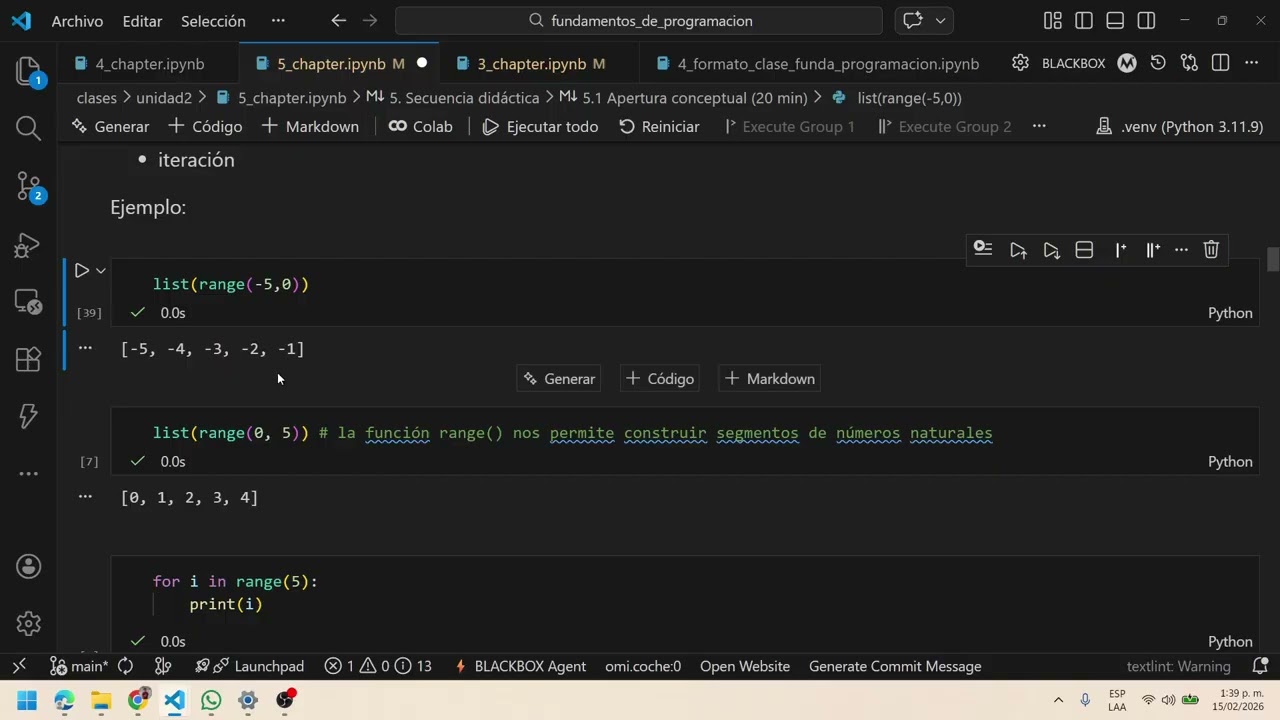Open the Copilot chat icon in title bar
This screenshot has height=720, width=1280.
click(913, 20)
